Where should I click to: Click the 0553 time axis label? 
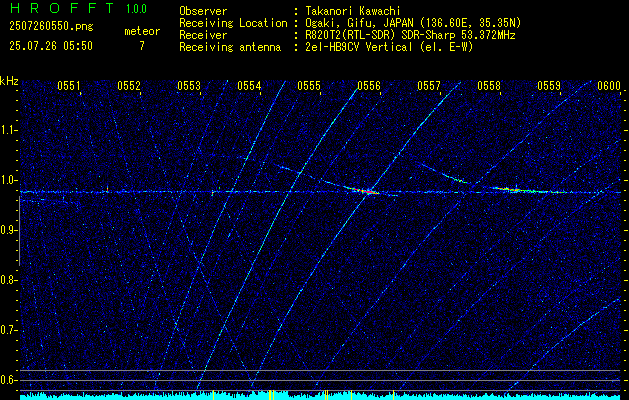189,85
